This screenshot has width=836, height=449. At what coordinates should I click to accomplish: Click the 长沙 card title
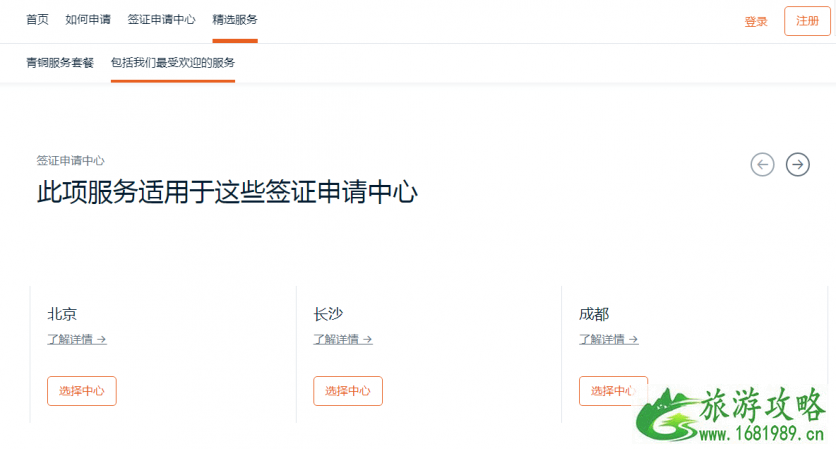[x=328, y=314]
